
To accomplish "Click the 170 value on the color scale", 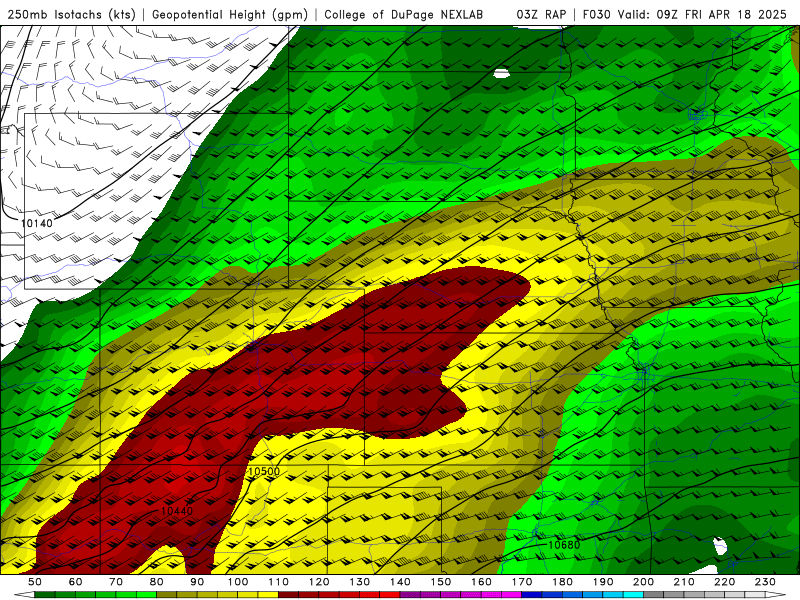I will [522, 582].
